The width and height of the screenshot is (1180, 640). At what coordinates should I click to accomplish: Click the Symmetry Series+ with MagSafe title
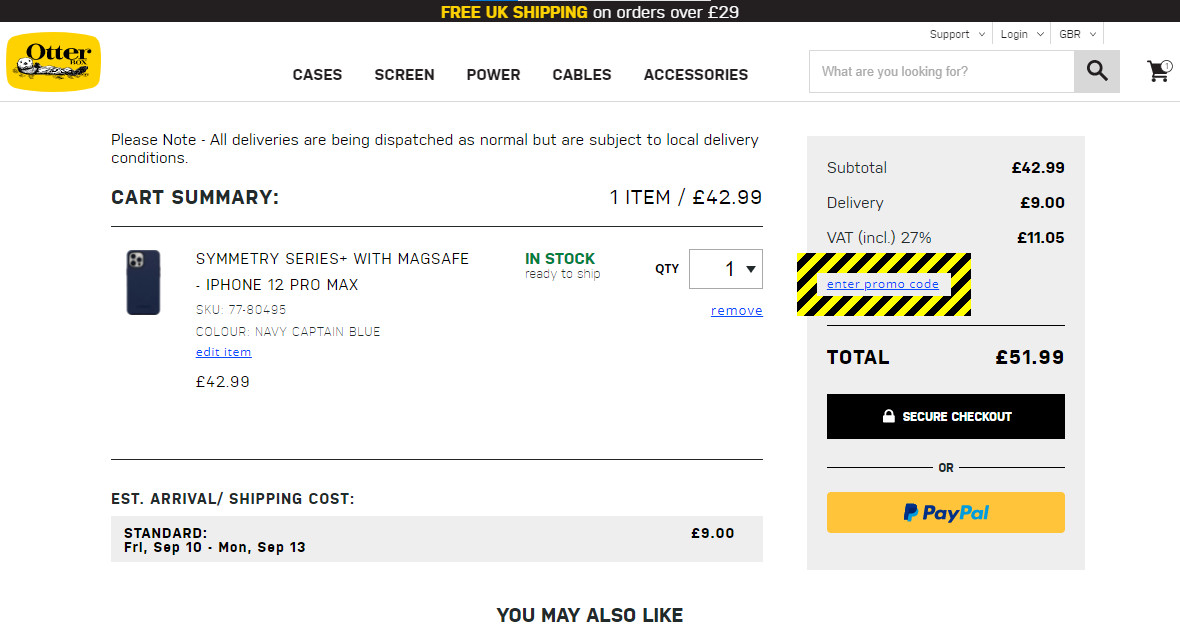[332, 272]
